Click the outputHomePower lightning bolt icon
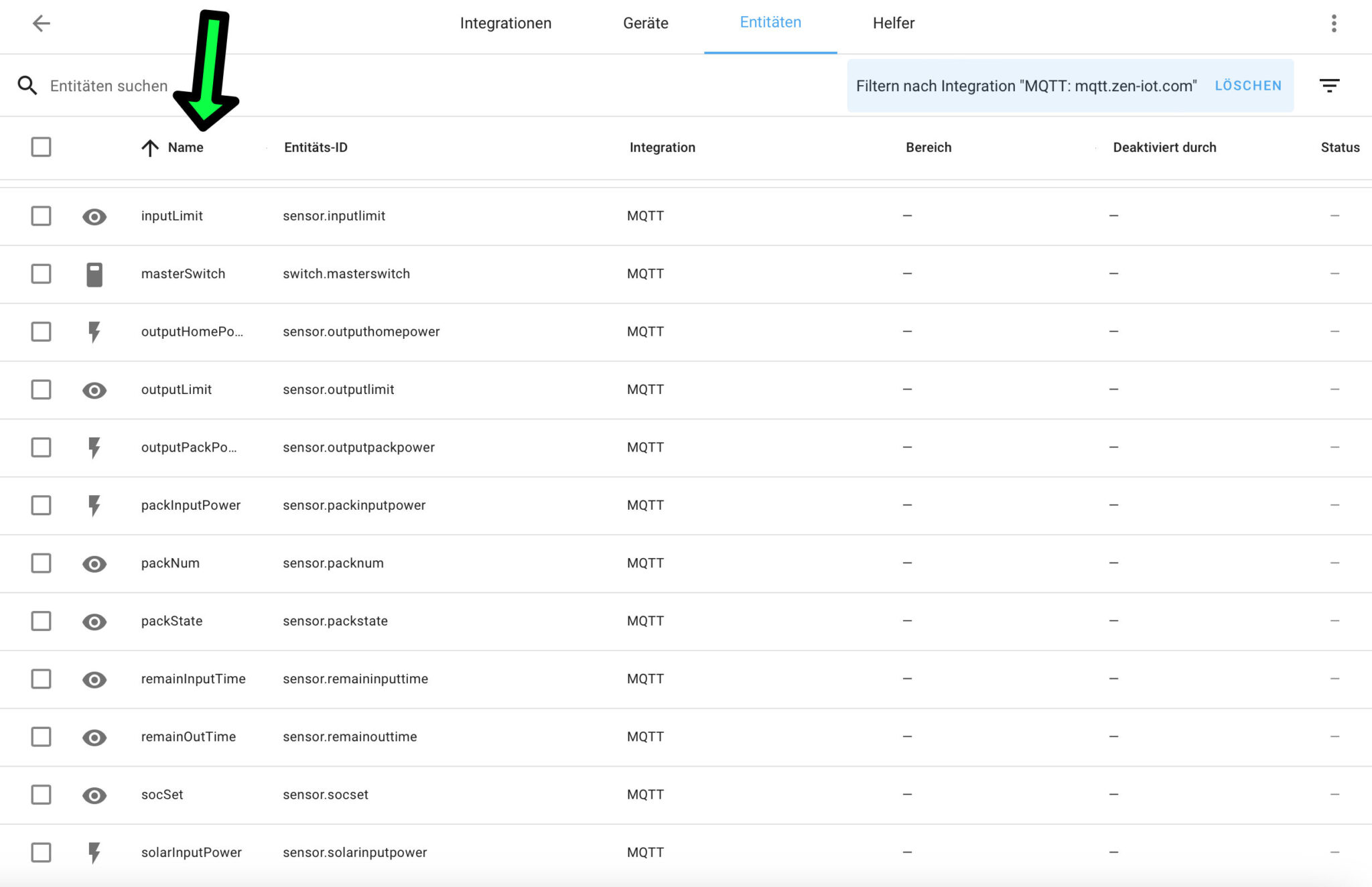The width and height of the screenshot is (1372, 887). click(x=94, y=332)
